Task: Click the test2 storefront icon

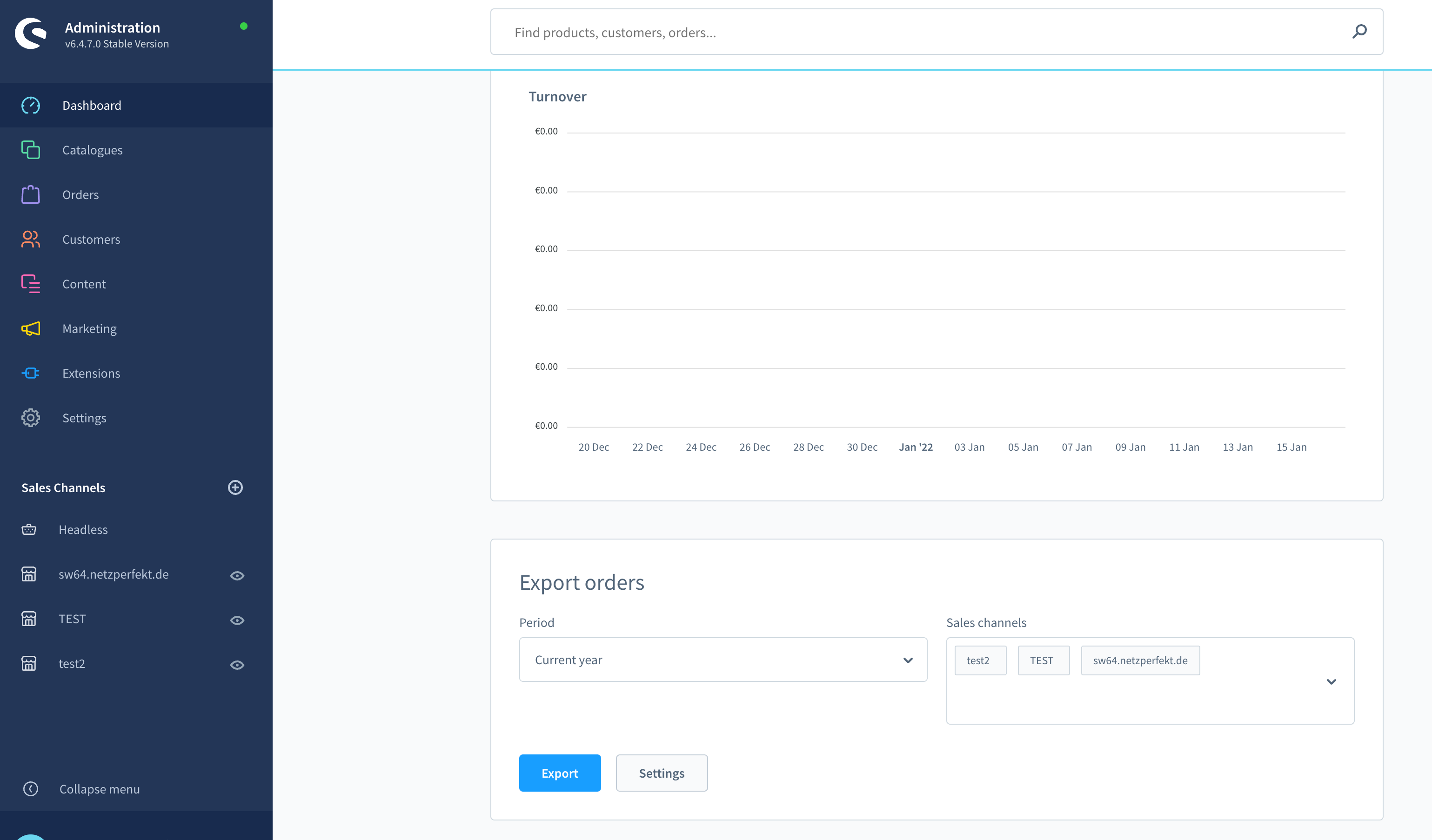Action: [x=29, y=663]
